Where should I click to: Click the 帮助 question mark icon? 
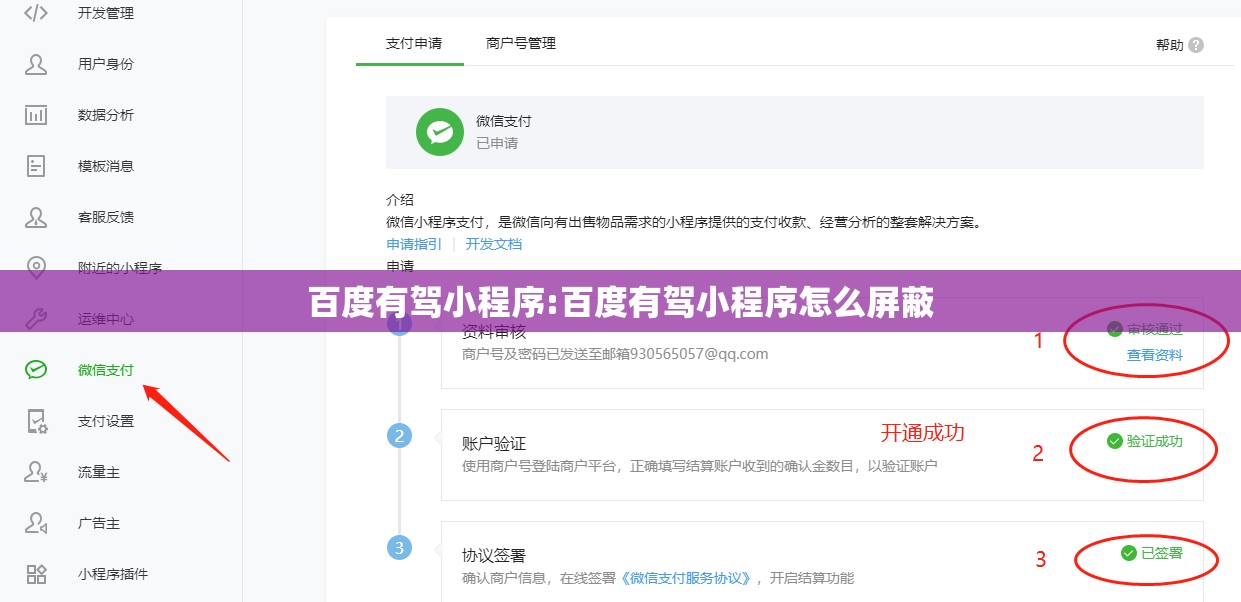point(1196,45)
